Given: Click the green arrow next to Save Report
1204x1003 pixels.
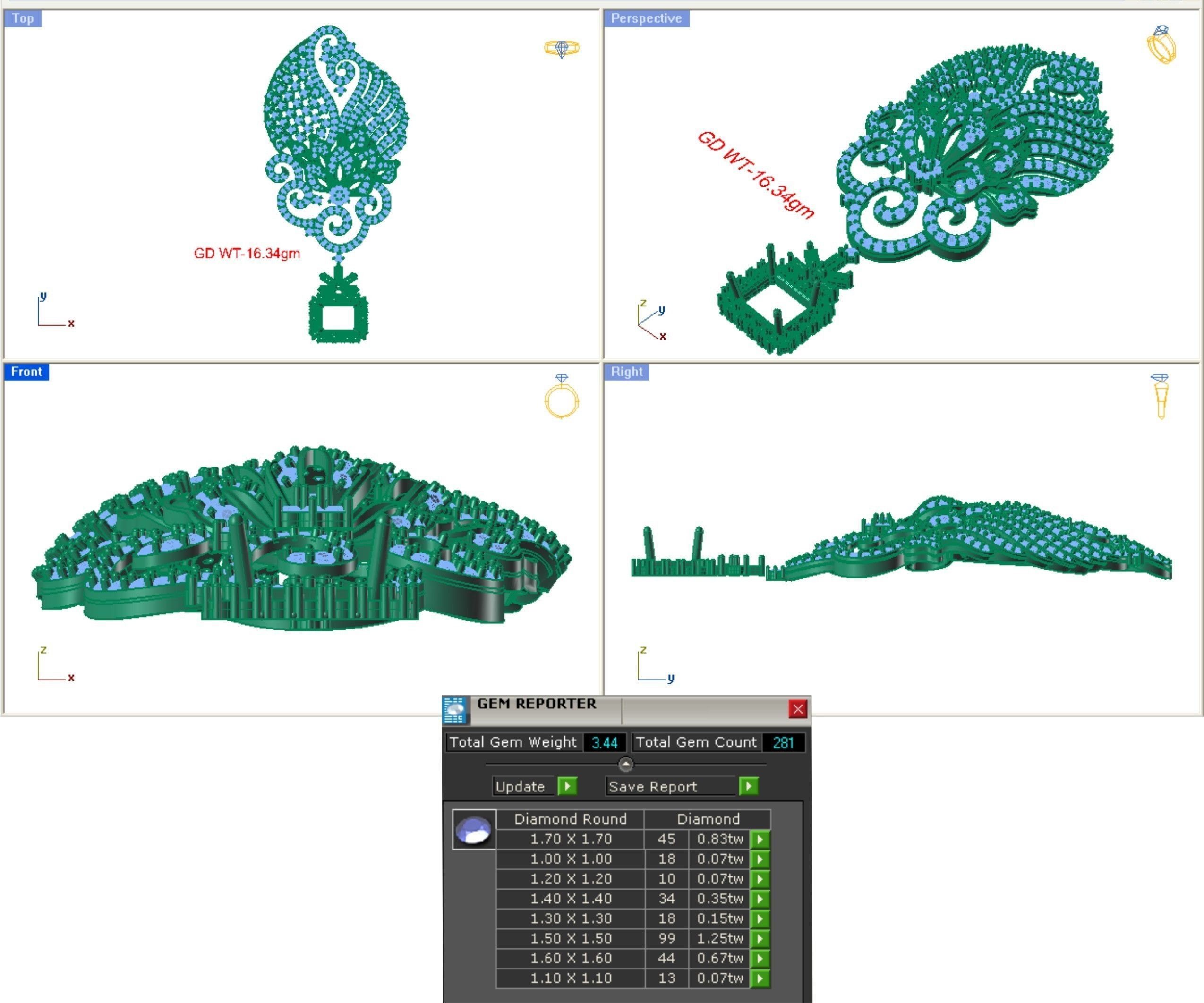Looking at the screenshot, I should coord(748,786).
